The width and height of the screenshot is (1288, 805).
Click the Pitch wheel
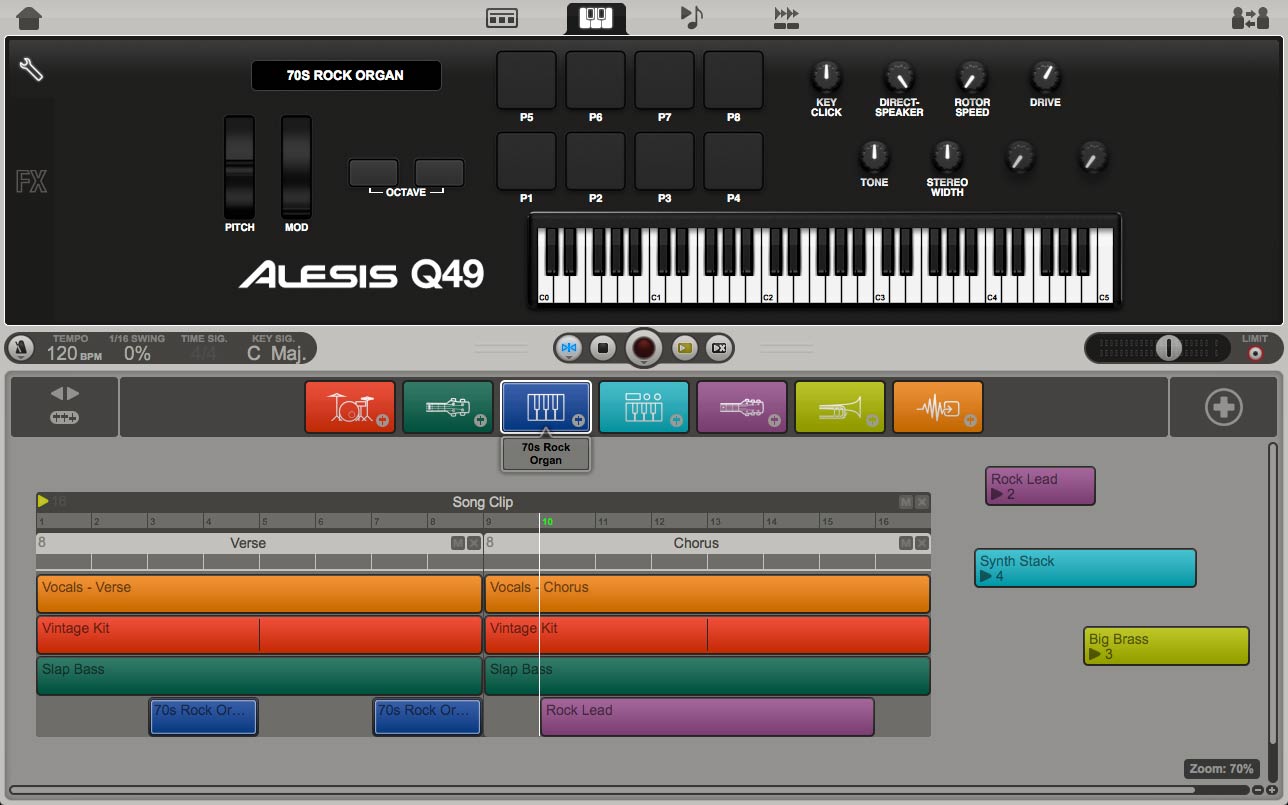click(239, 167)
